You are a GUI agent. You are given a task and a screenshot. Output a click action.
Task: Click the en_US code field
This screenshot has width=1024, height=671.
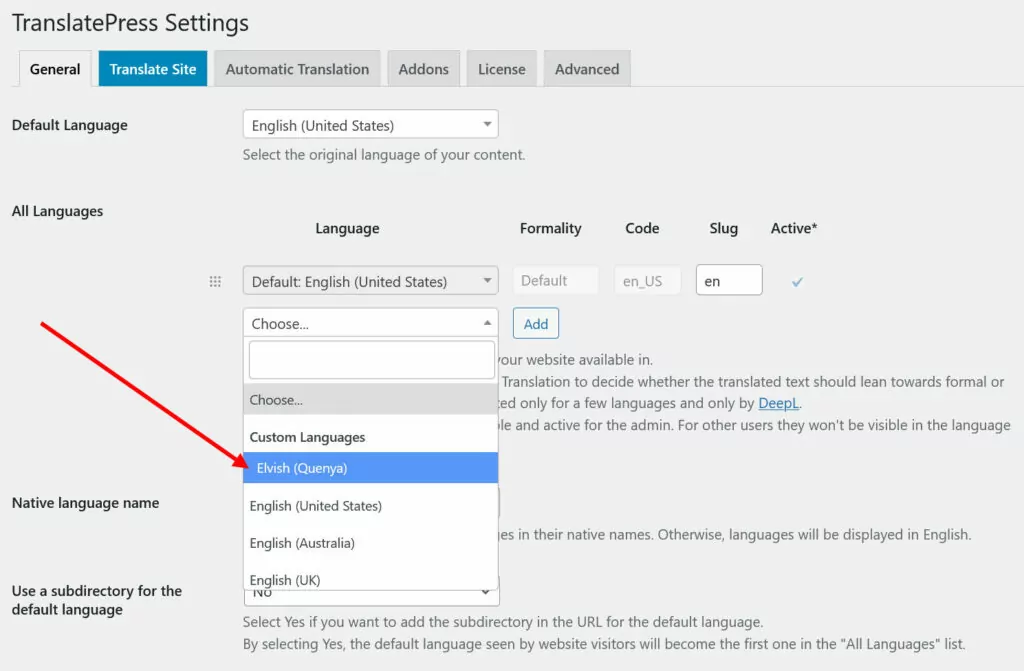(x=647, y=281)
